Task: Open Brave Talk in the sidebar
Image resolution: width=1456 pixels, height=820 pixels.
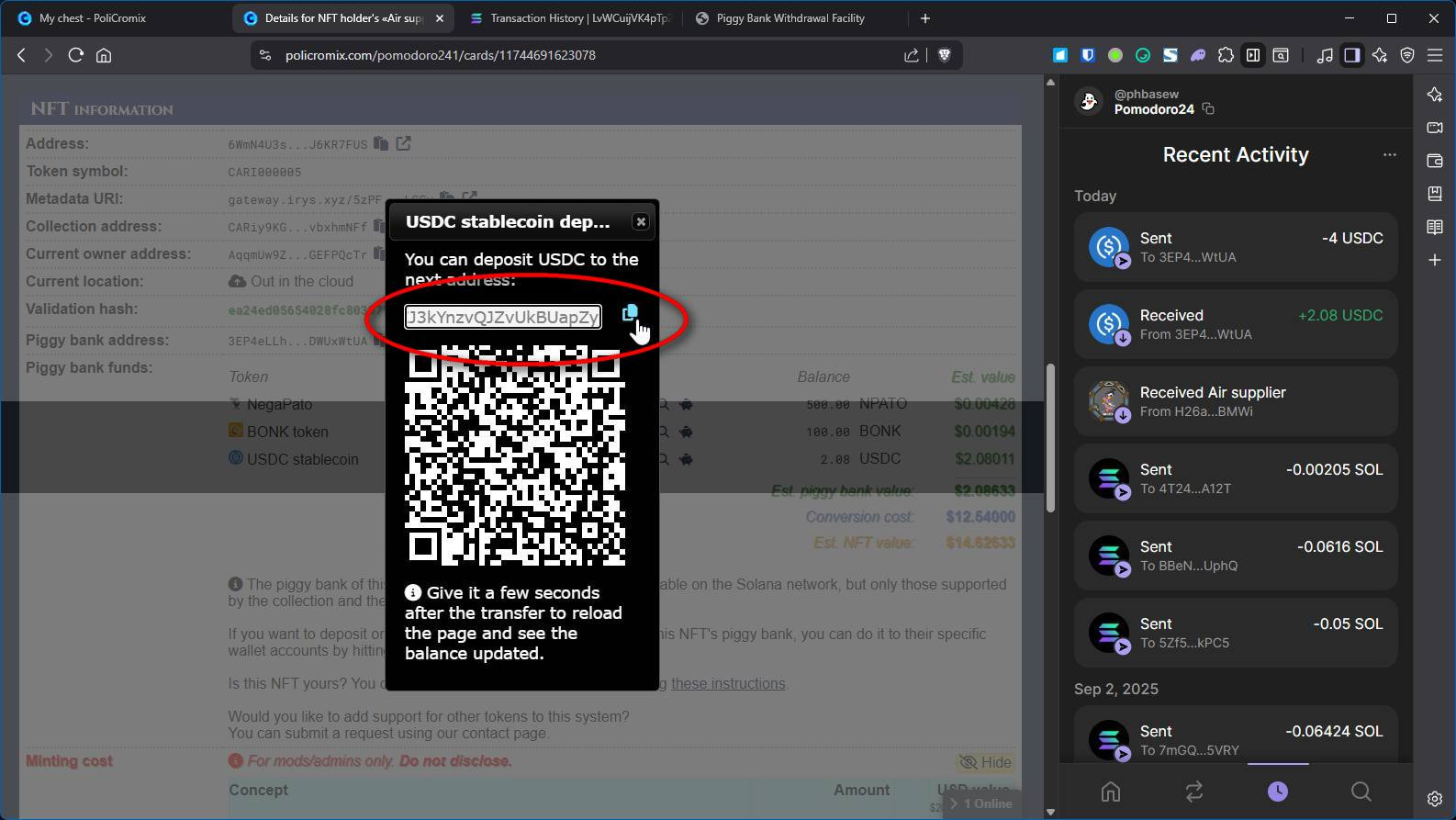Action: (1435, 128)
